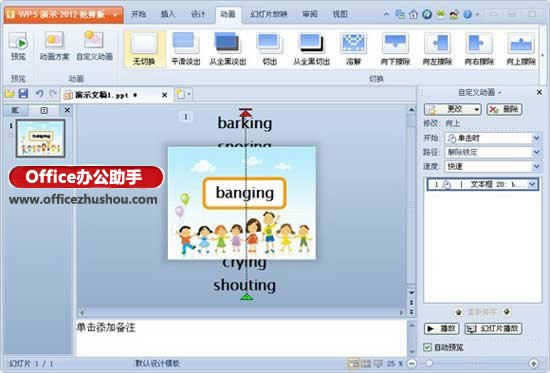Open the 幻灯片放映 ribbon tab
The height and width of the screenshot is (373, 550).
pyautogui.click(x=269, y=14)
